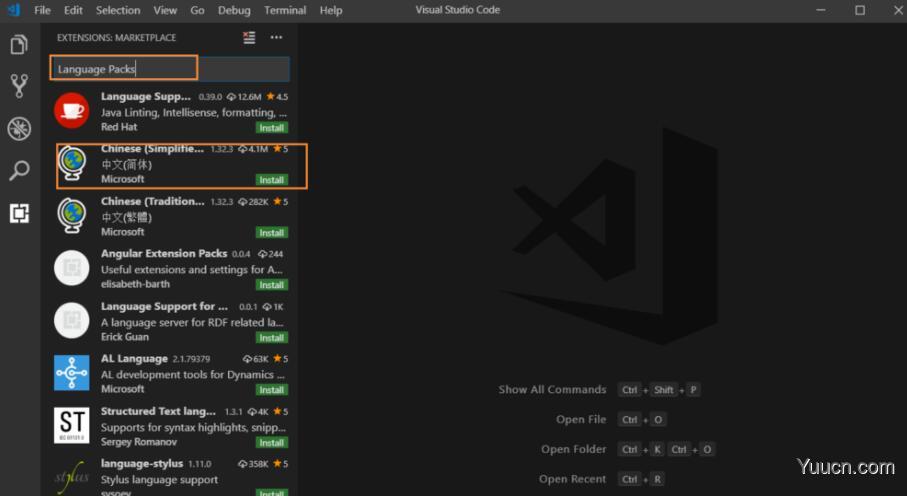Open the Extensions view in activity bar
Screen dimensions: 907x496
[x=19, y=213]
